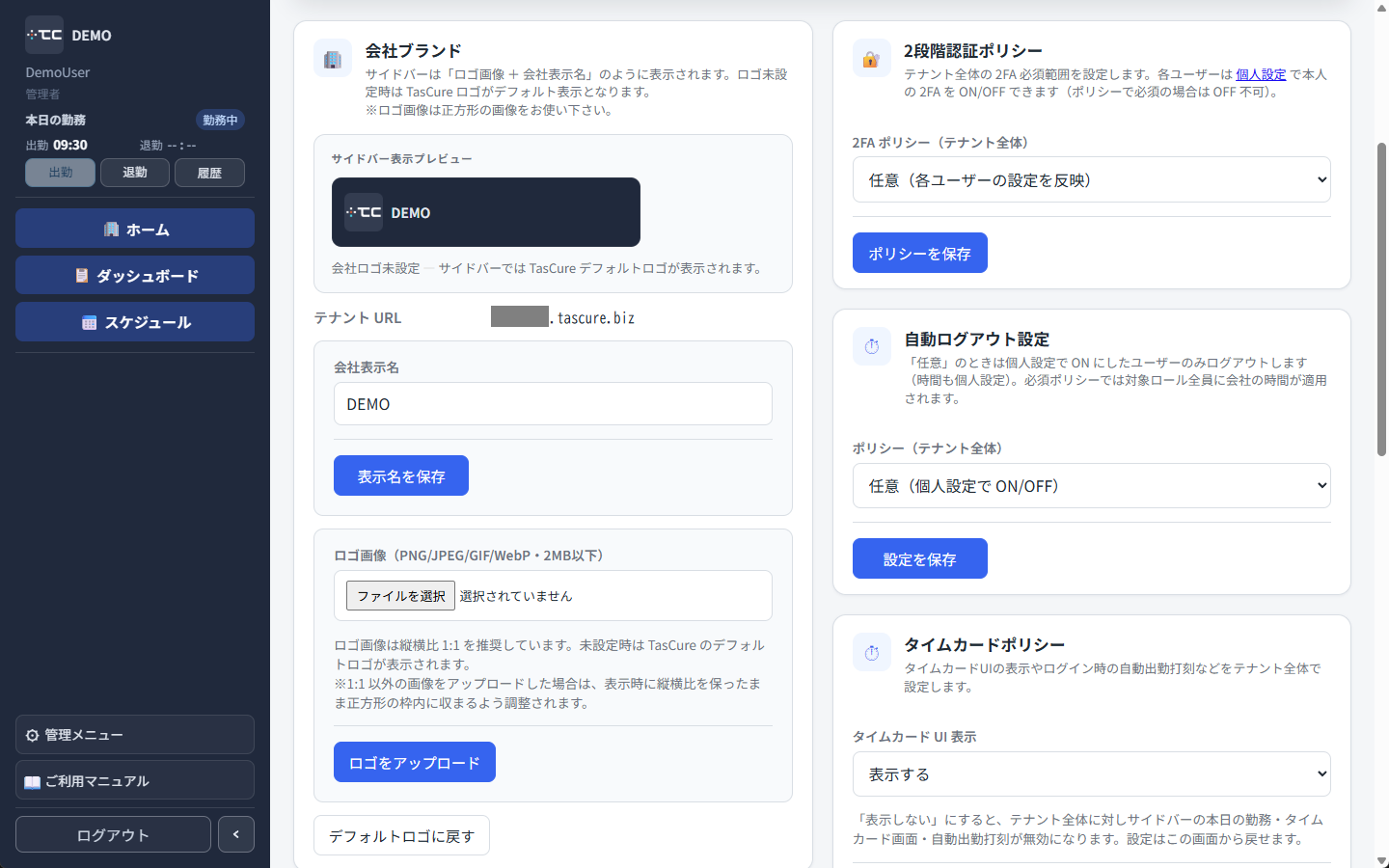1389x868 pixels.
Task: Click the timer icon beside 自動ログアウト設定
Action: pyautogui.click(x=871, y=347)
